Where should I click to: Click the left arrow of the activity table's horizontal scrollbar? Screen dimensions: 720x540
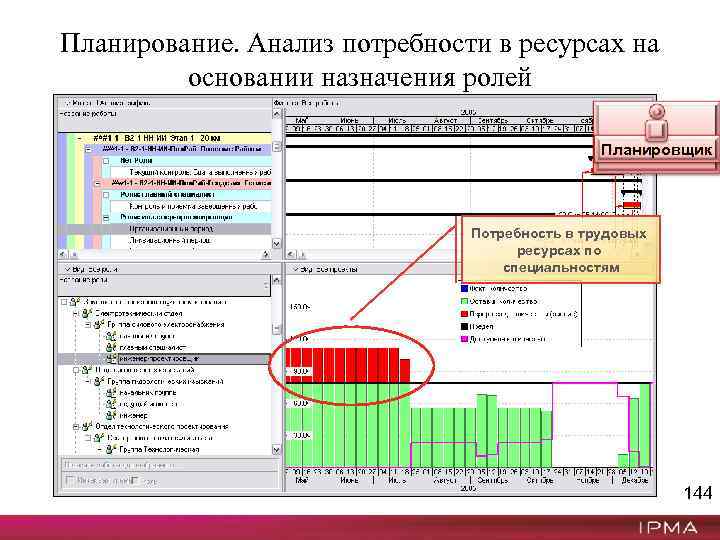point(63,254)
